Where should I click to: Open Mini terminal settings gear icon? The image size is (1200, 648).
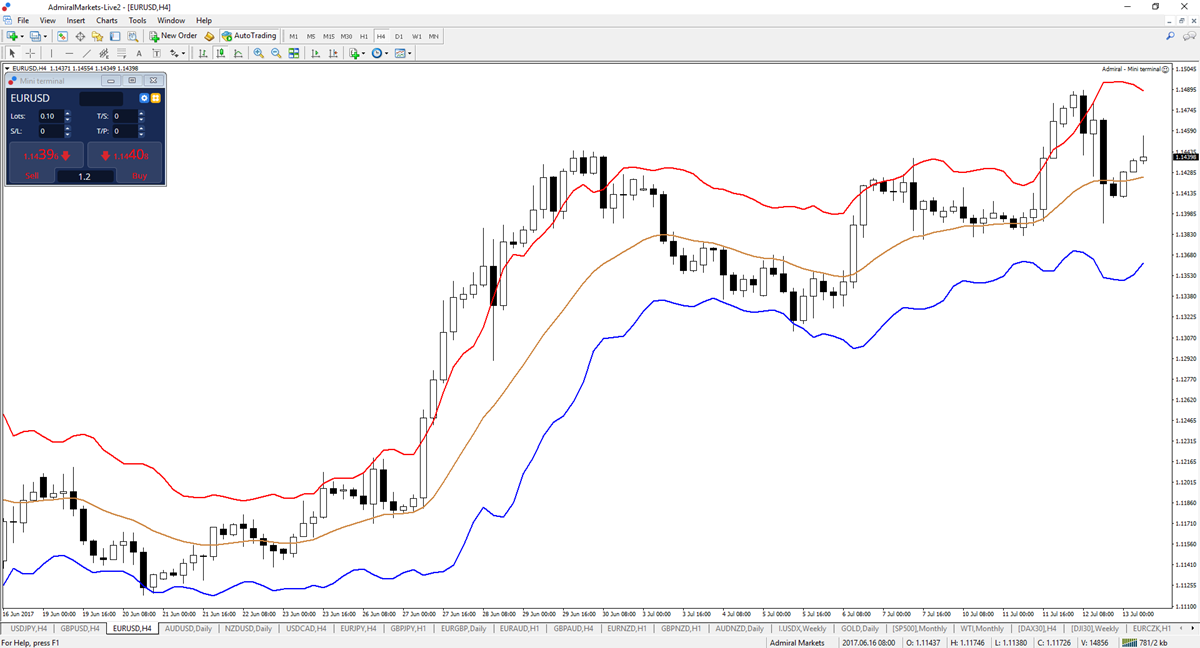point(144,98)
